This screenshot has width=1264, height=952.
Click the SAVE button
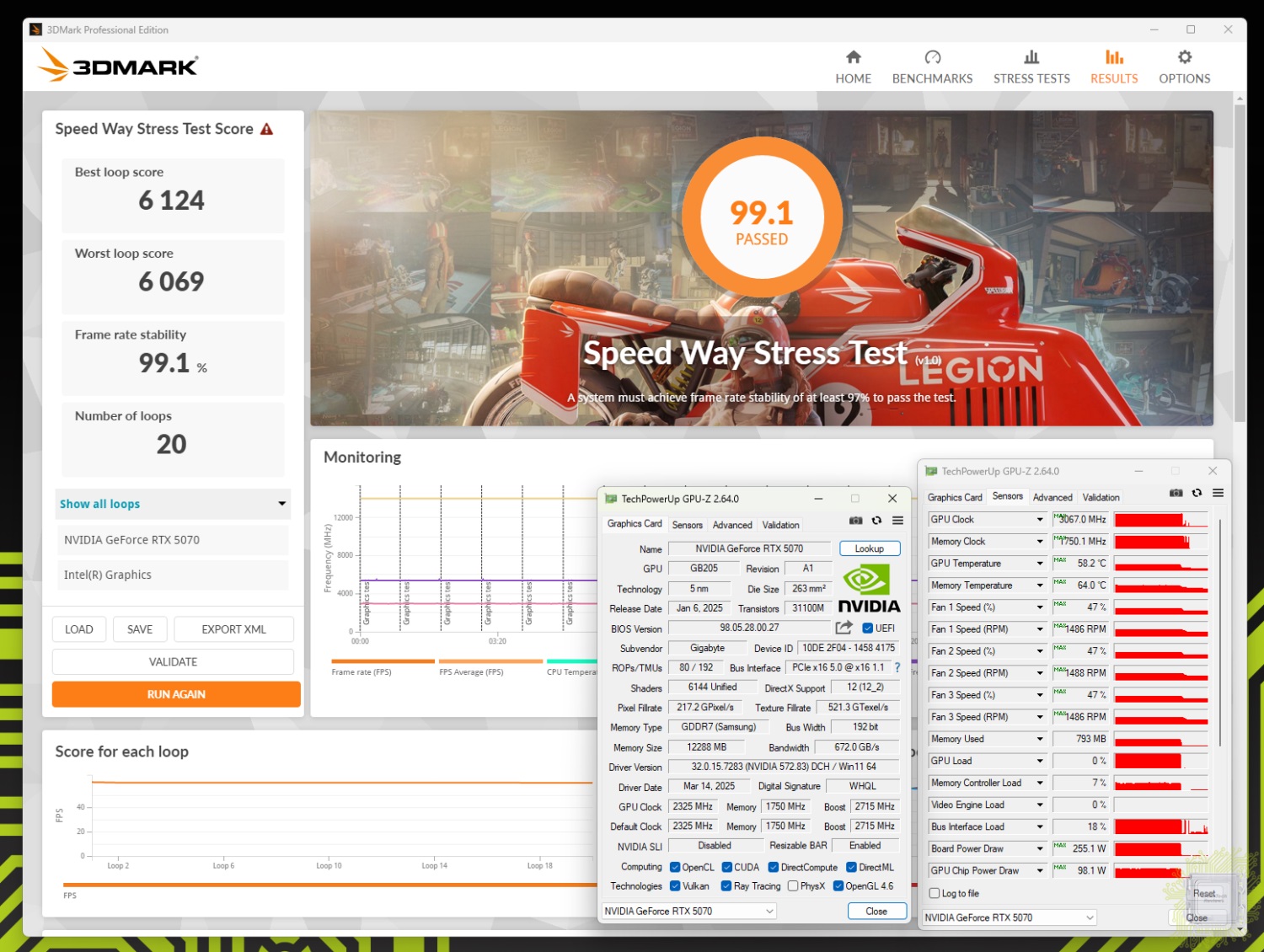(x=140, y=629)
